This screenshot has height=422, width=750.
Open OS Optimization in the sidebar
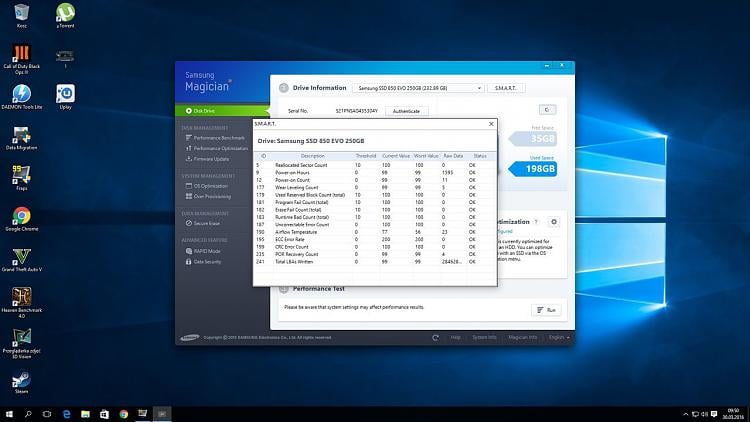click(x=207, y=186)
